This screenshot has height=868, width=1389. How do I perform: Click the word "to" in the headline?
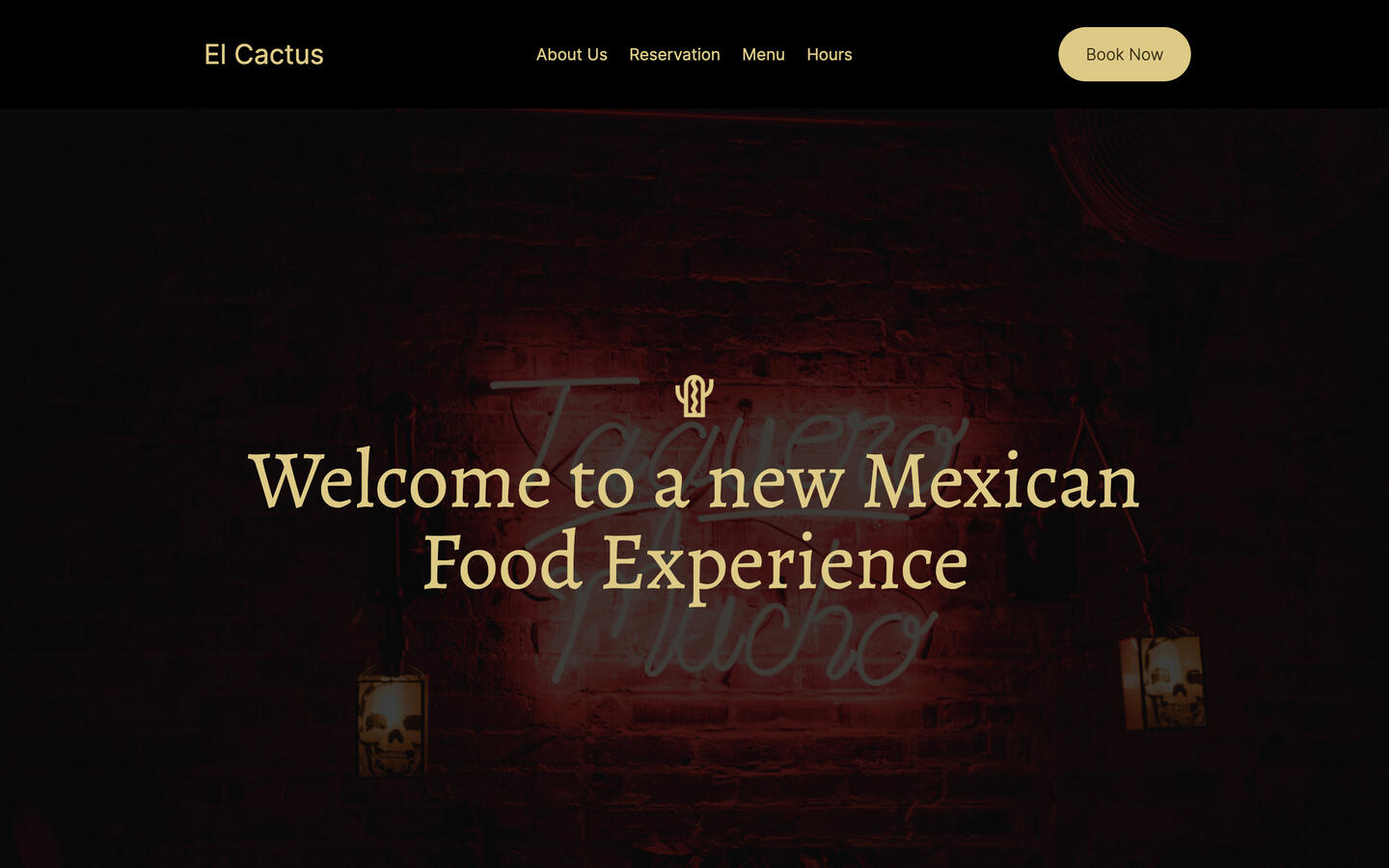pos(602,484)
